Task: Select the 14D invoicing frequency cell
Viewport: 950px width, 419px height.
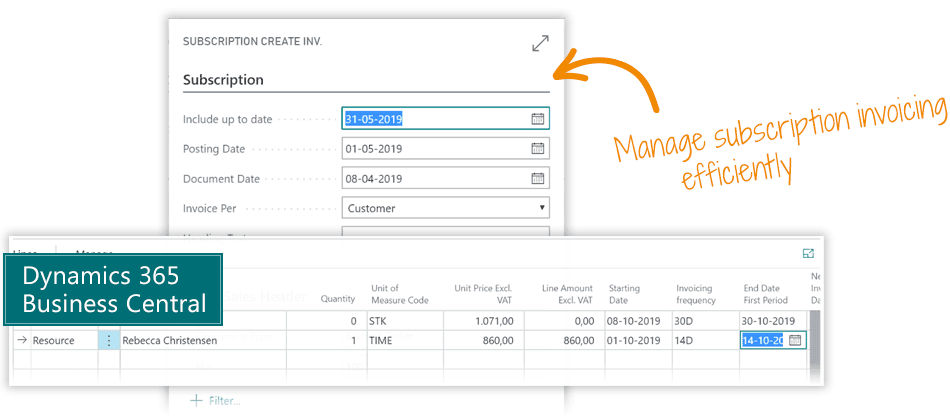Action: click(x=706, y=340)
